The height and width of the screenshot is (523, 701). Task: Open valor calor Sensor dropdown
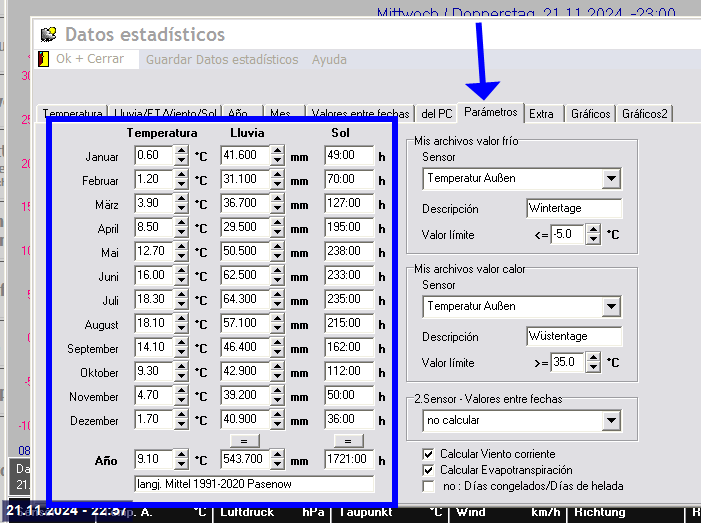point(611,307)
